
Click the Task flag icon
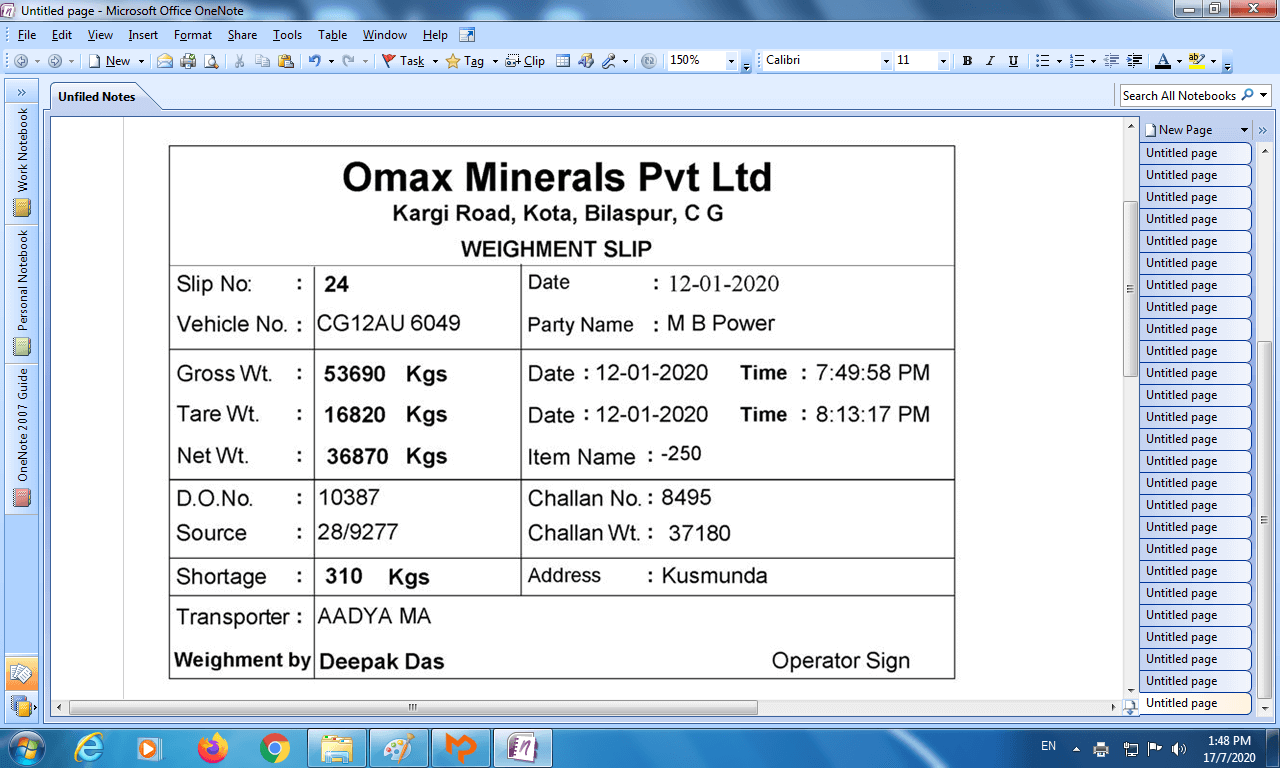[x=388, y=61]
